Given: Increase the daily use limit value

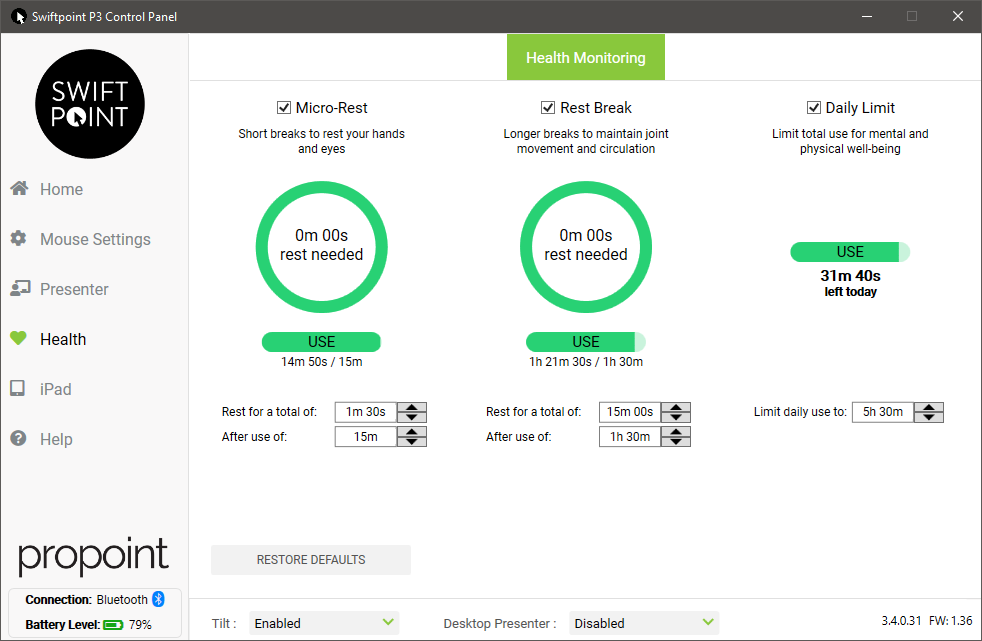Looking at the screenshot, I should [929, 407].
